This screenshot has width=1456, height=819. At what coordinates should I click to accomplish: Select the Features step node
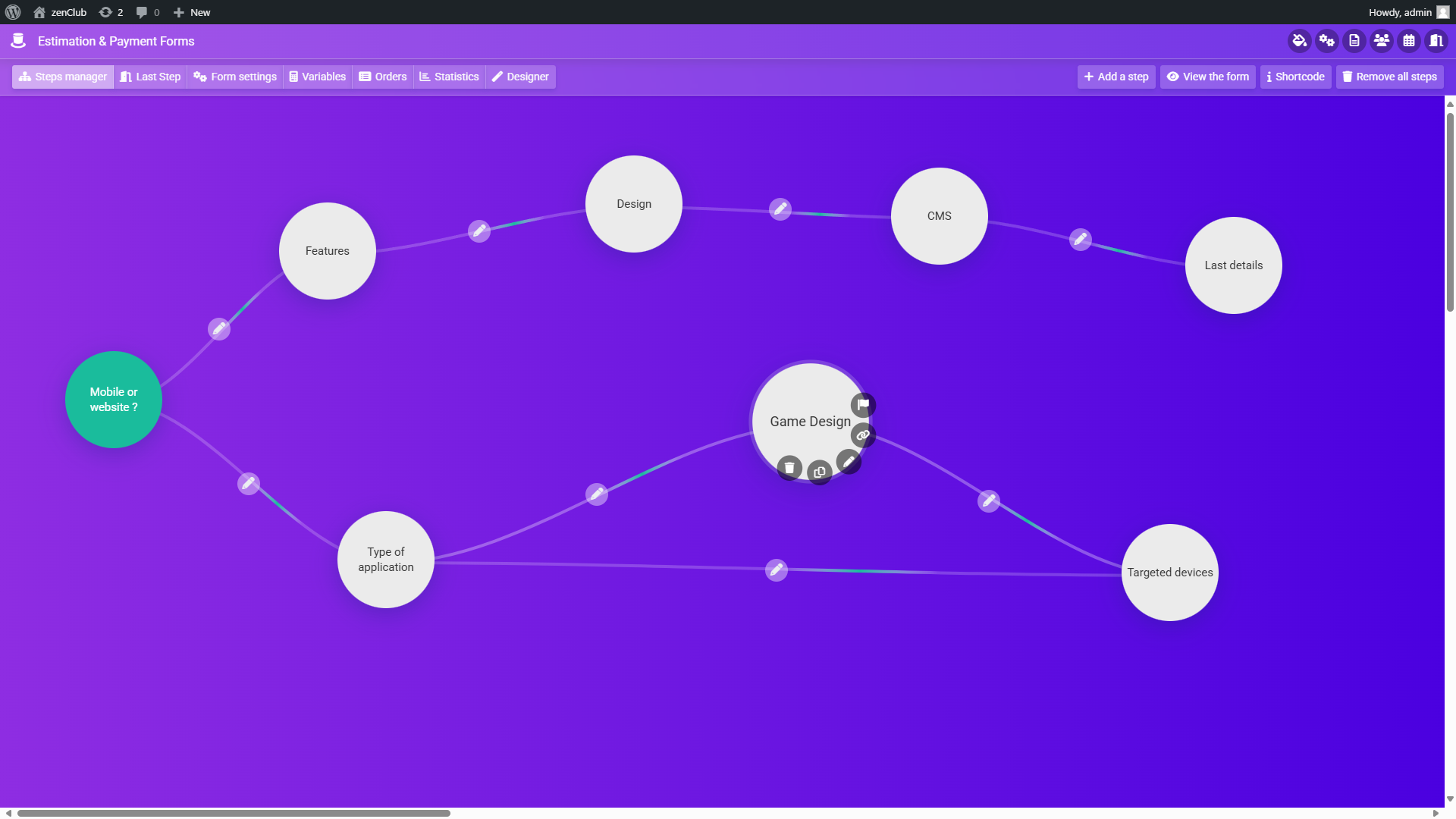click(x=328, y=251)
